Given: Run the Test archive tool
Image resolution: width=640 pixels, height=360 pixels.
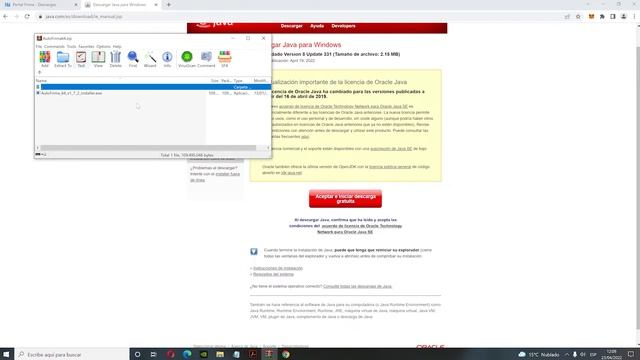Looking at the screenshot, I should coord(81,59).
